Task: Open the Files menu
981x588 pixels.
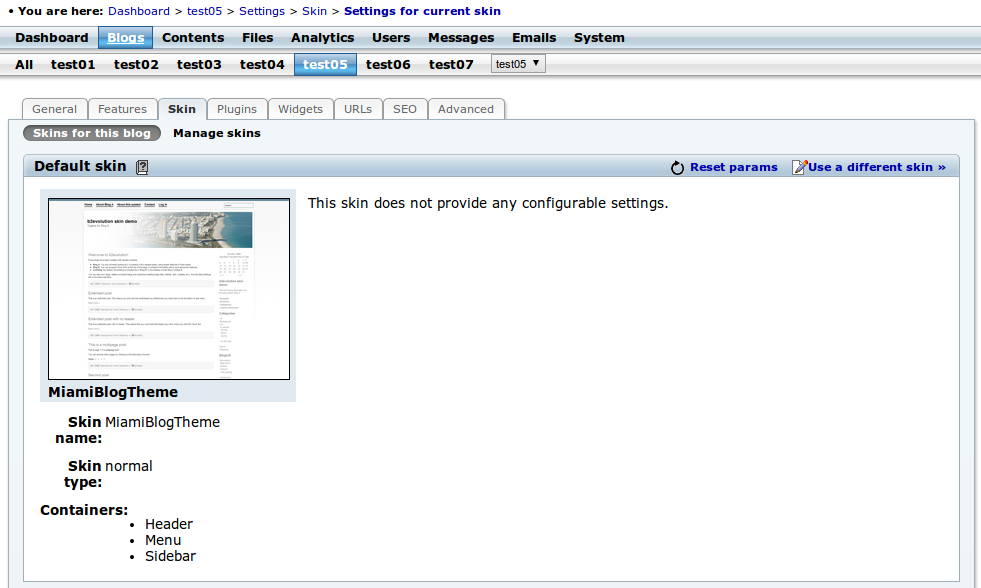Action: click(x=258, y=38)
